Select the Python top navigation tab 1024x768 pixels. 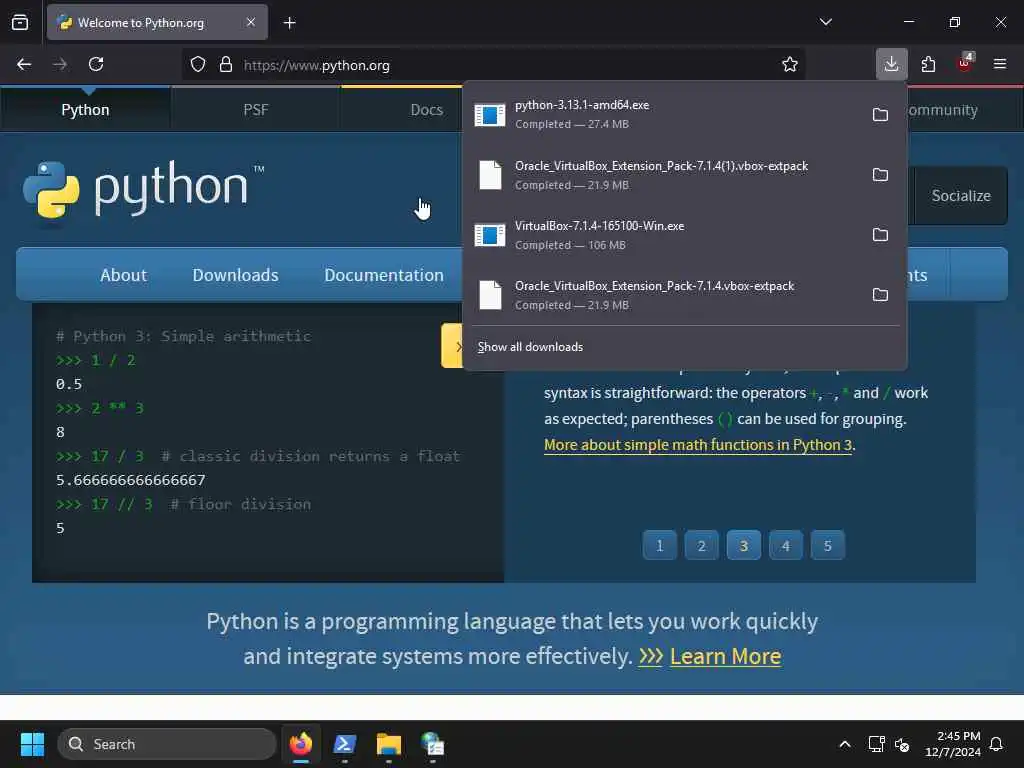[86, 110]
